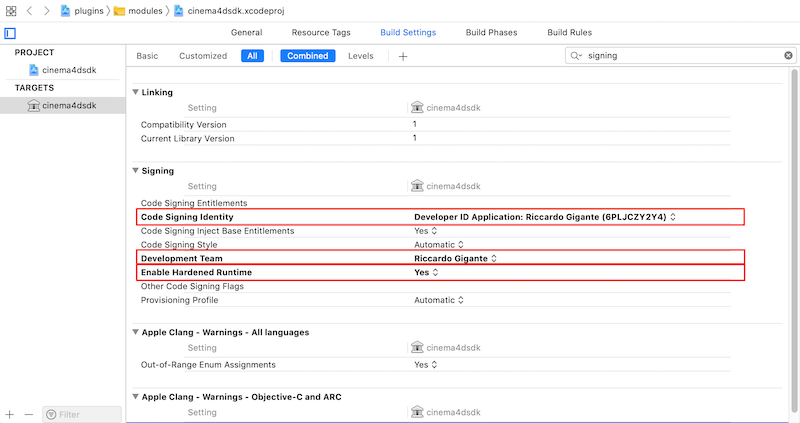The image size is (800, 423).
Task: Select the Customized settings filter
Action: pyautogui.click(x=203, y=56)
